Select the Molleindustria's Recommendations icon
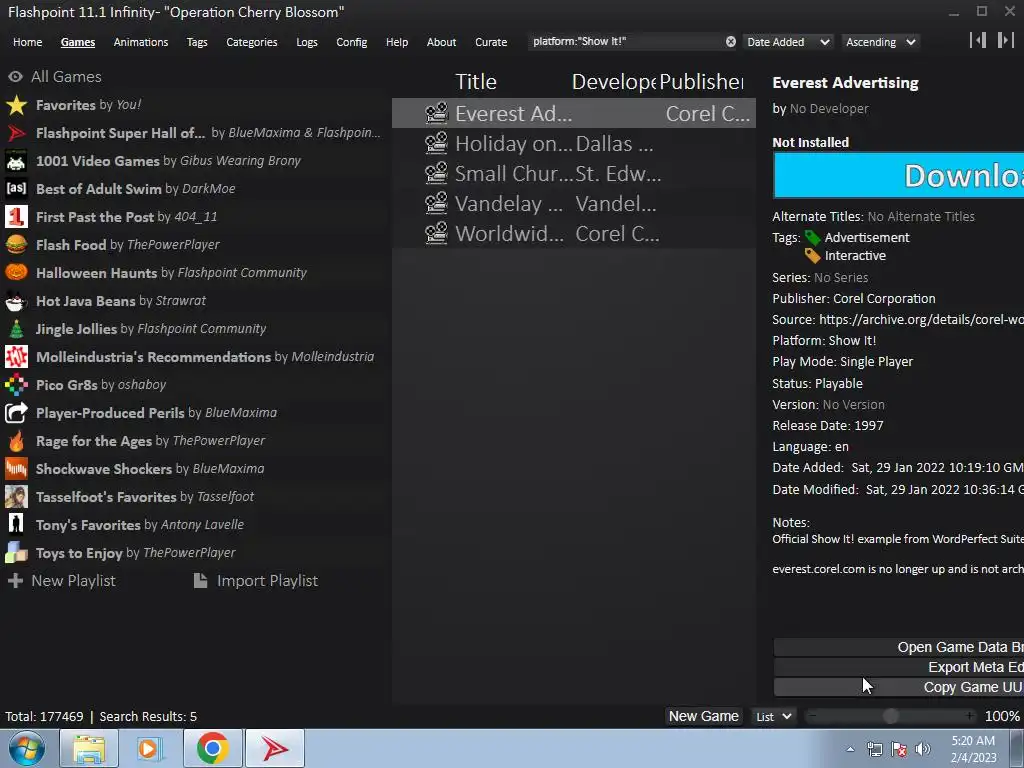Image resolution: width=1024 pixels, height=768 pixels. click(x=16, y=357)
